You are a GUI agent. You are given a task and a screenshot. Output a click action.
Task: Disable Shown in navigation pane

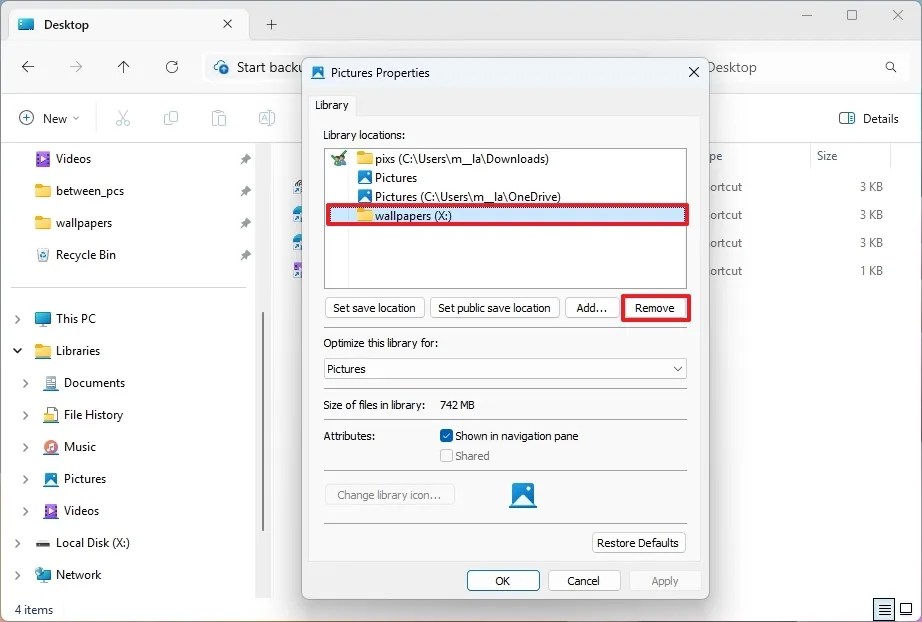click(x=445, y=435)
